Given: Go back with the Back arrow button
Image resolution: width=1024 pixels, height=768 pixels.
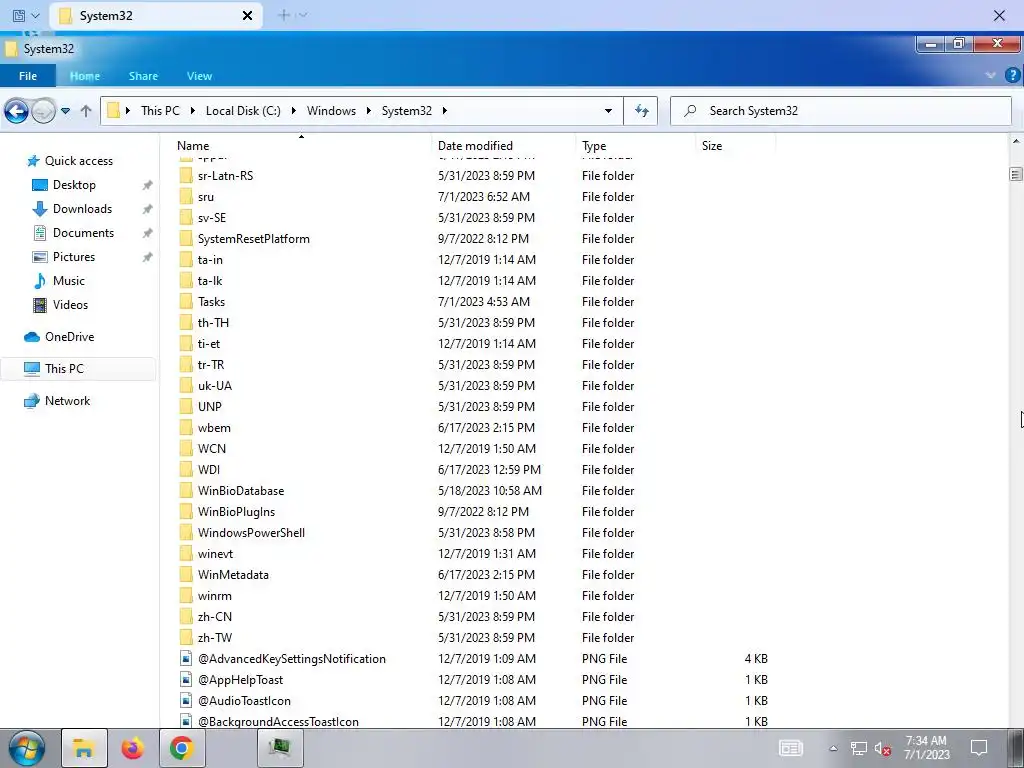Looking at the screenshot, I should [16, 111].
